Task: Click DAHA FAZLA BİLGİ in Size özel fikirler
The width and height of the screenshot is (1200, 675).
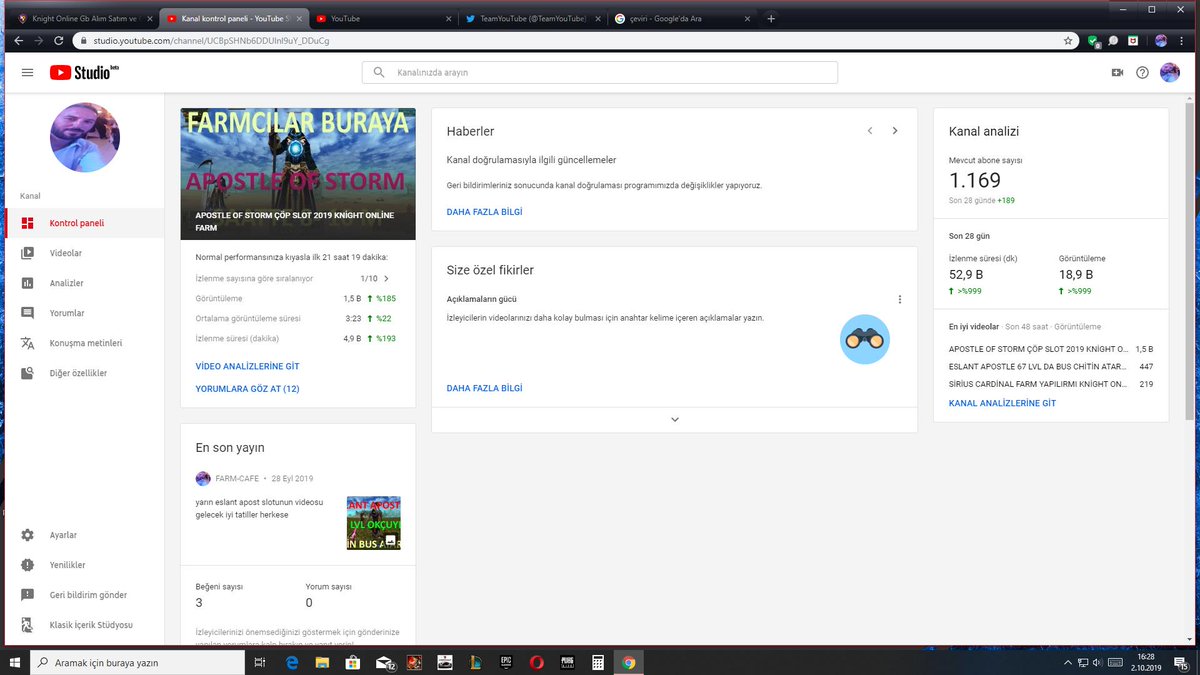Action: point(484,388)
